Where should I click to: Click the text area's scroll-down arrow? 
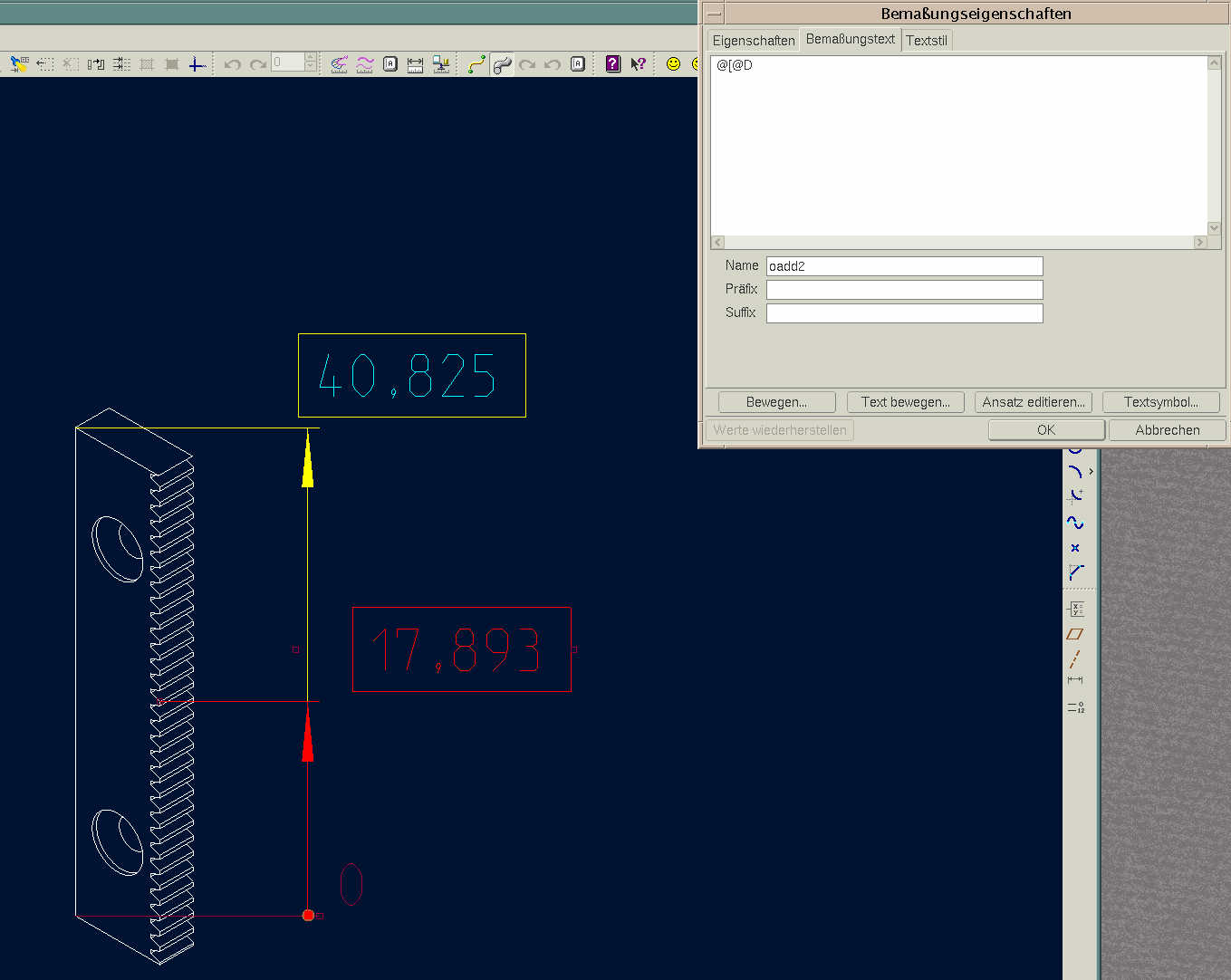(1214, 228)
